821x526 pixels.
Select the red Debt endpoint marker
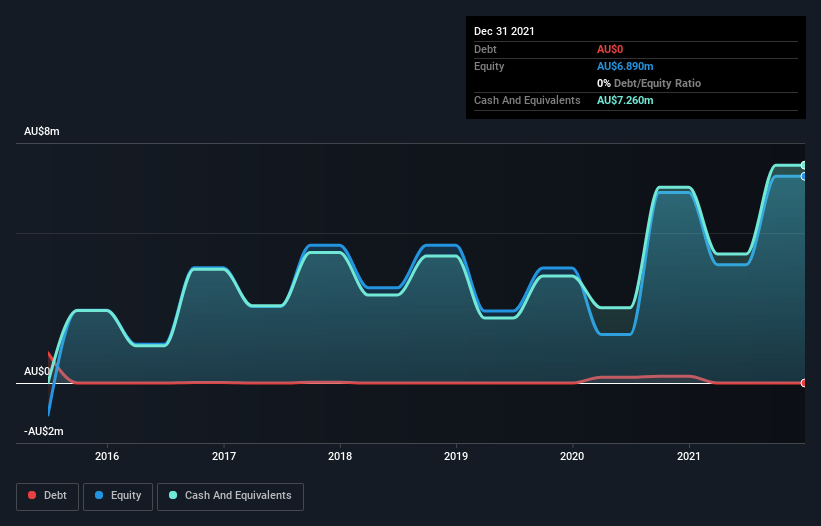tap(804, 383)
